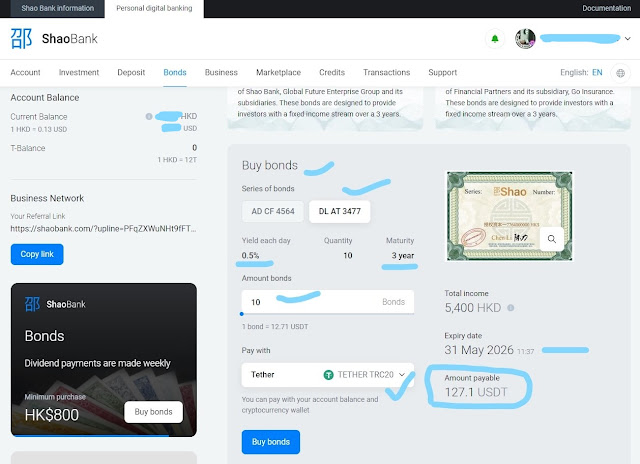Open the Marketplace menu item
640x464 pixels.
278,73
